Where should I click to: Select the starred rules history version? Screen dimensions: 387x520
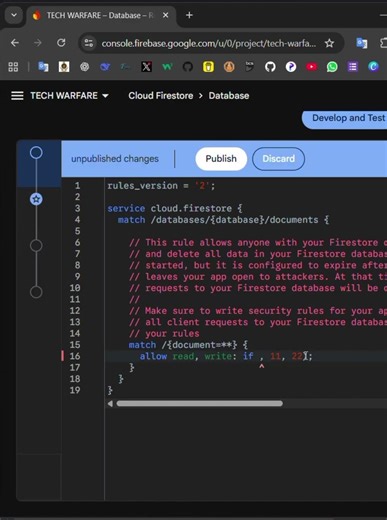pos(36,199)
